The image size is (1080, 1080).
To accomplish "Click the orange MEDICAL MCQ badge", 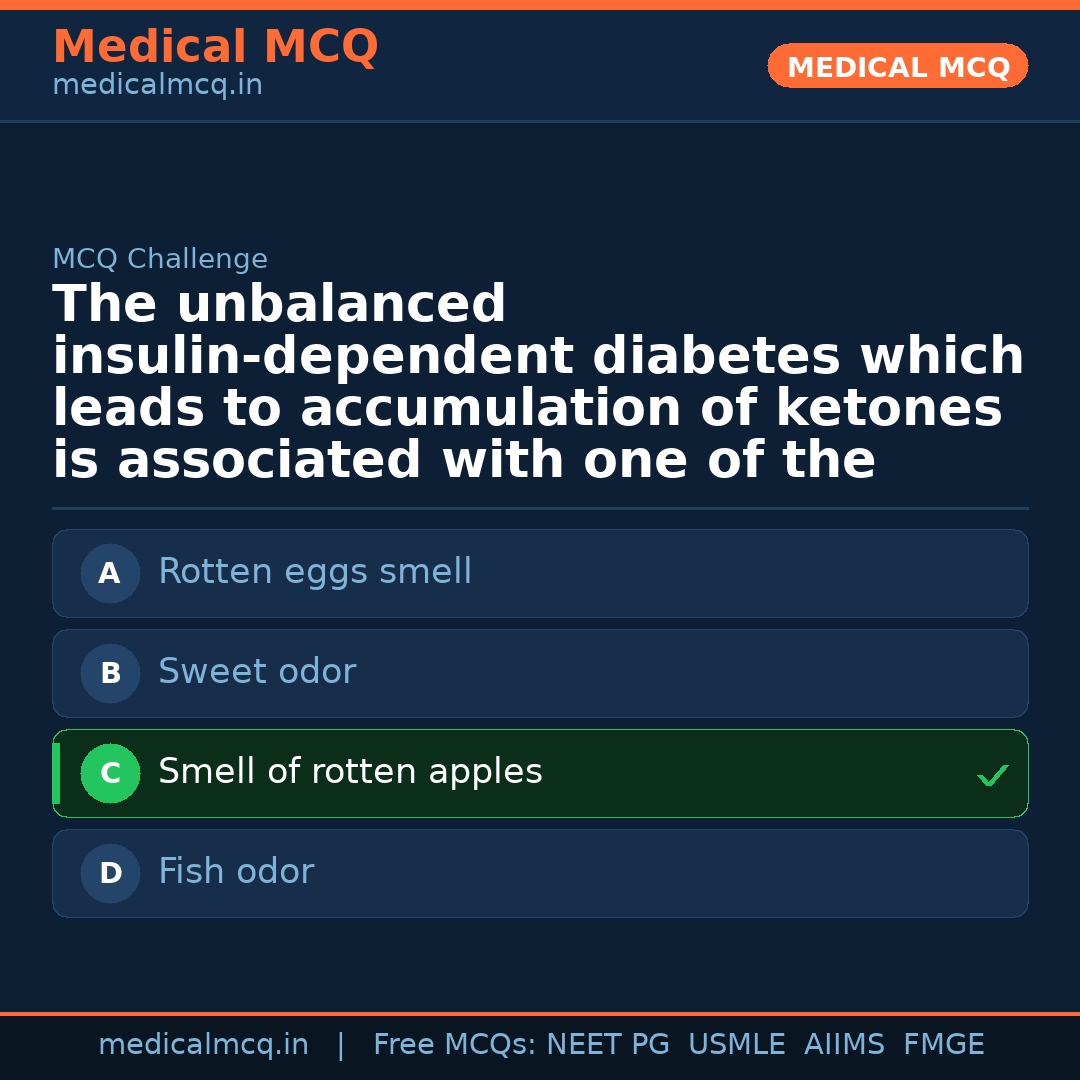I will (x=897, y=67).
